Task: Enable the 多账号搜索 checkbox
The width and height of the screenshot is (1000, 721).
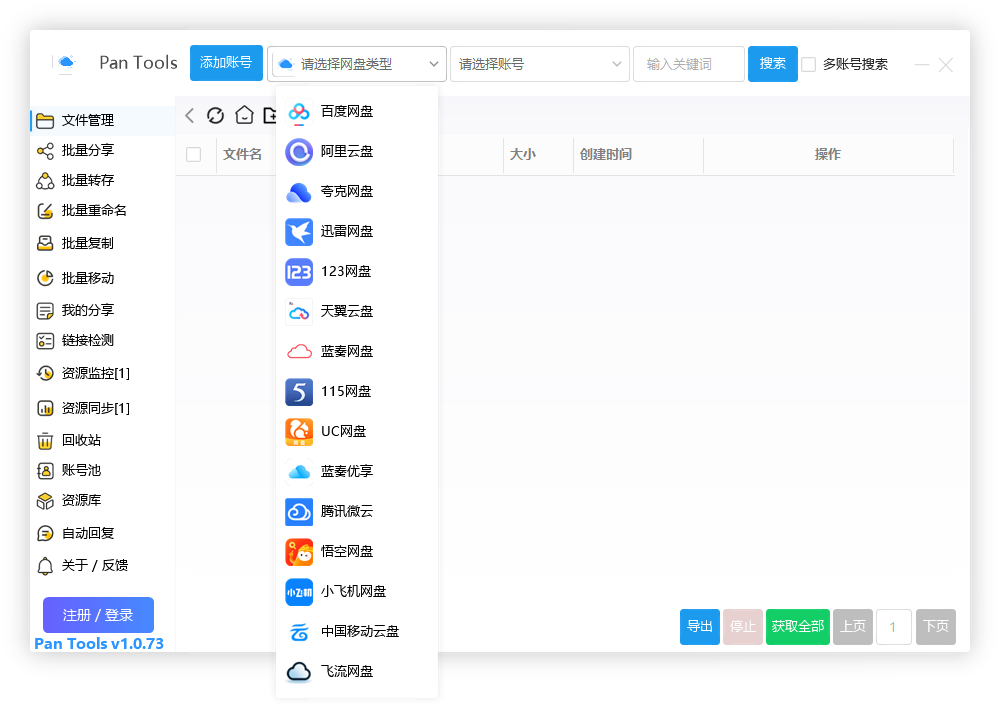Action: [x=808, y=64]
